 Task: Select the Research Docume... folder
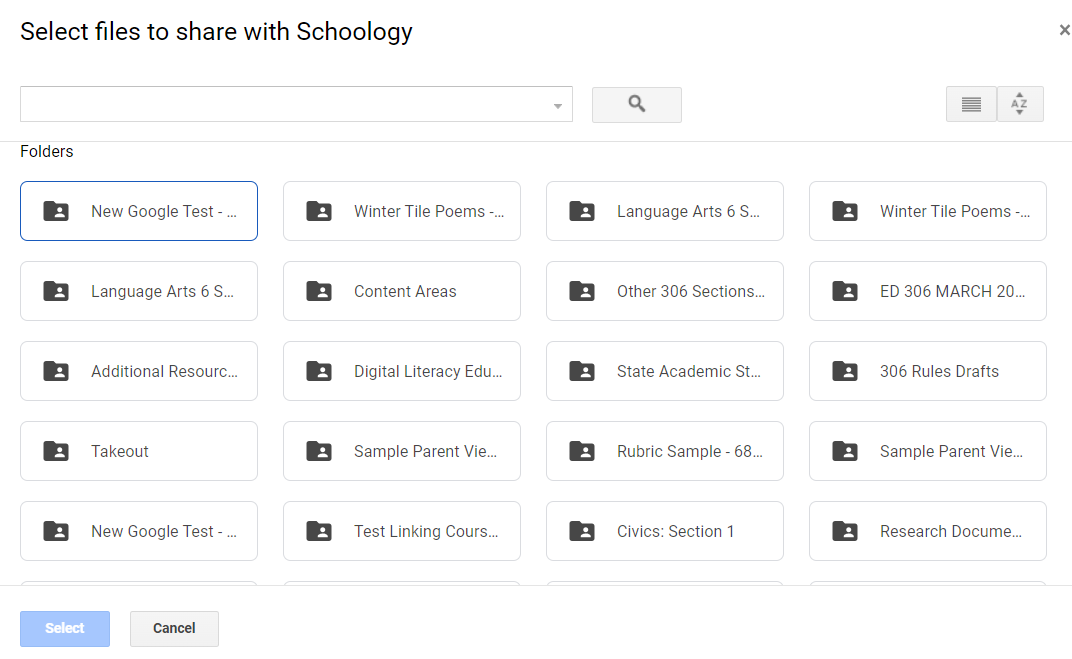928,531
